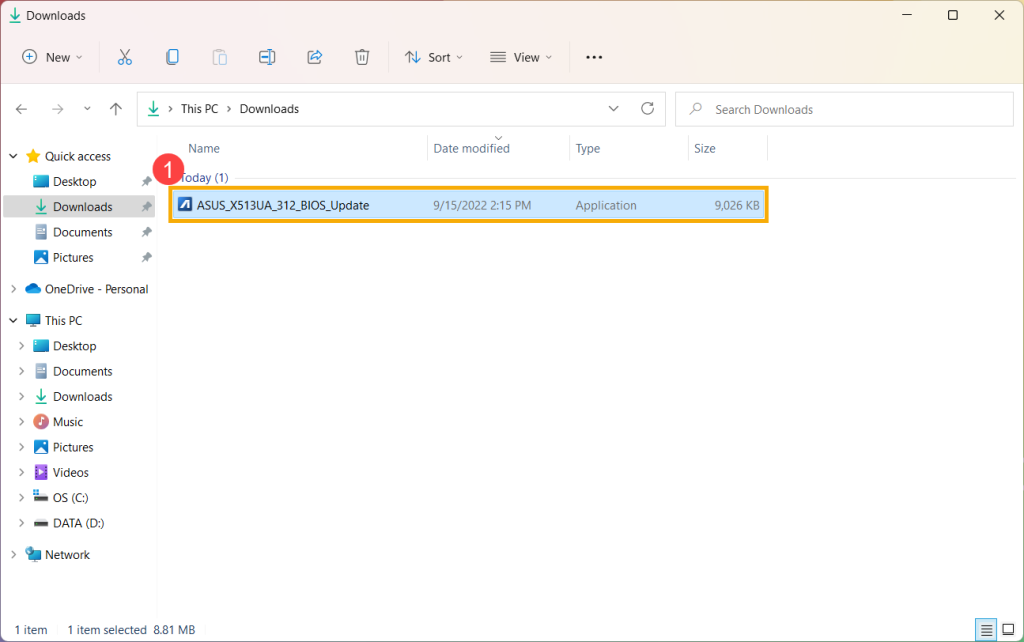The height and width of the screenshot is (642, 1024).
Task: Go up one folder level
Action: [x=116, y=109]
